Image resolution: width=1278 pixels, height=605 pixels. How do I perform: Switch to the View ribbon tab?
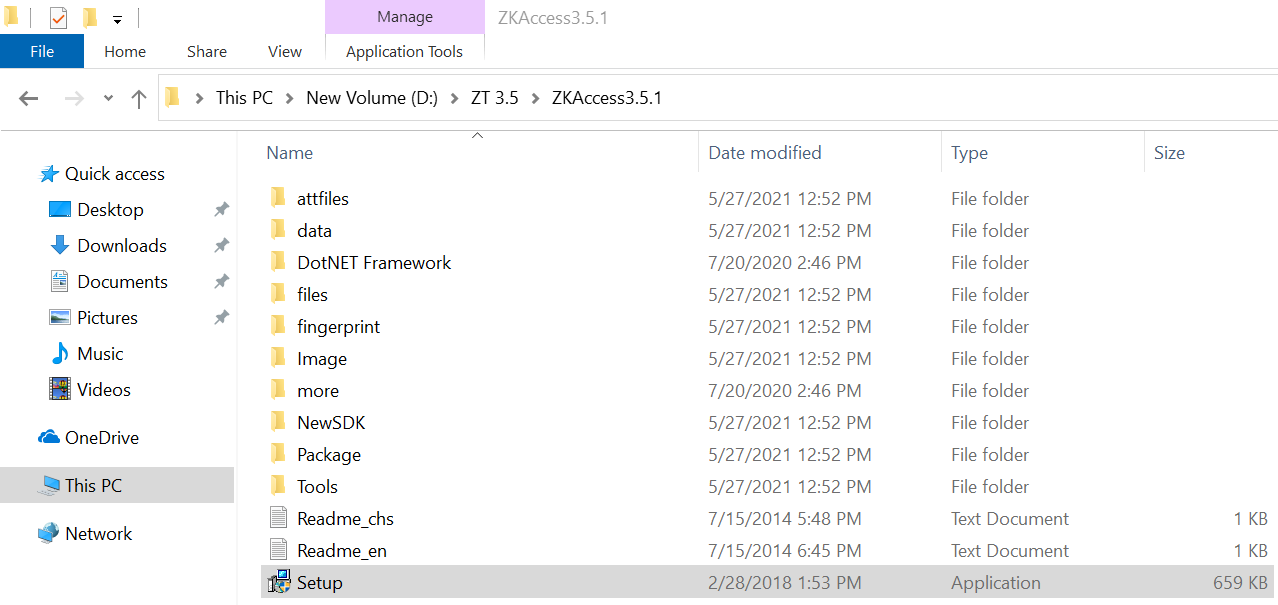pyautogui.click(x=284, y=51)
